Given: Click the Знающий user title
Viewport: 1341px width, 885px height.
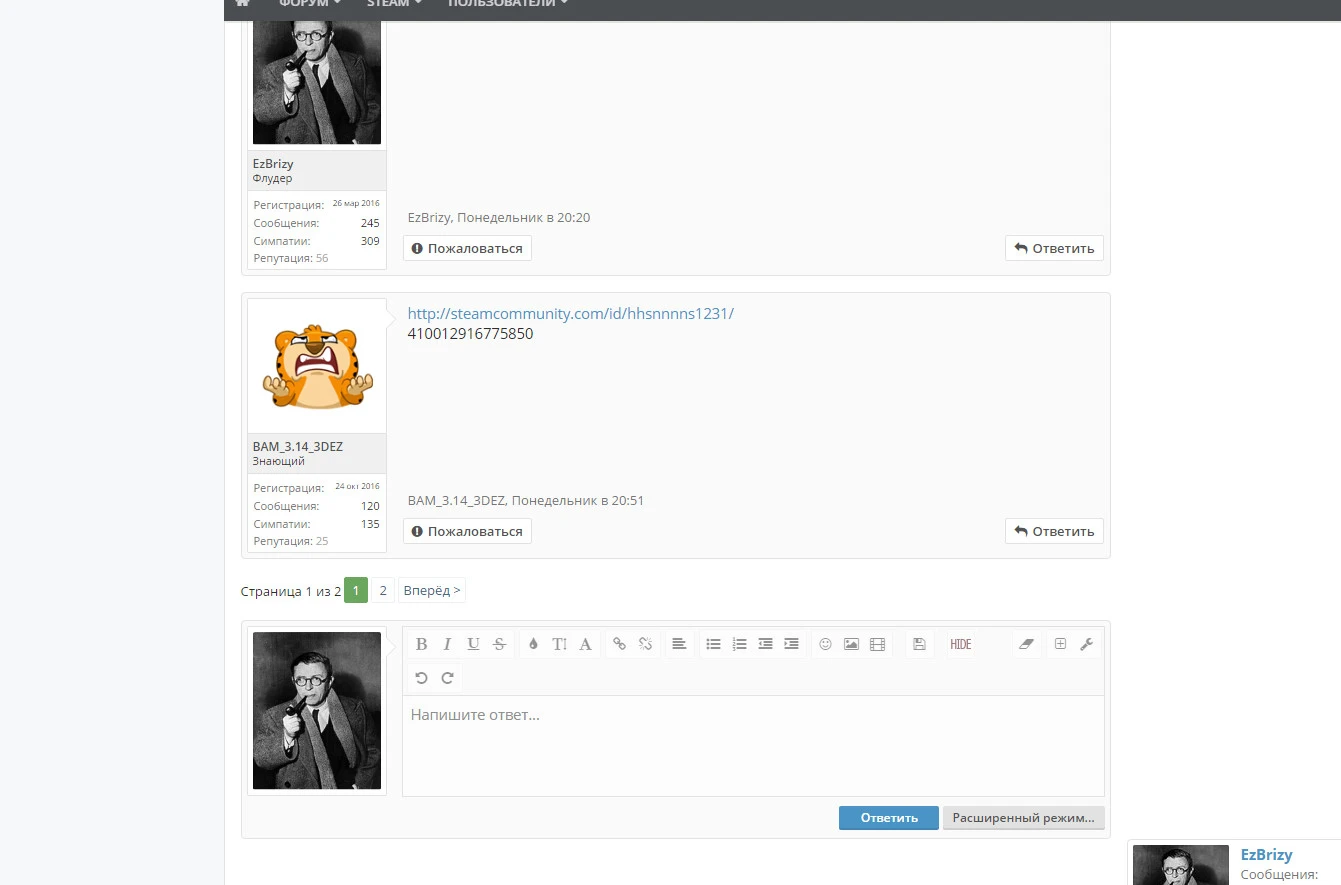Looking at the screenshot, I should point(279,462).
